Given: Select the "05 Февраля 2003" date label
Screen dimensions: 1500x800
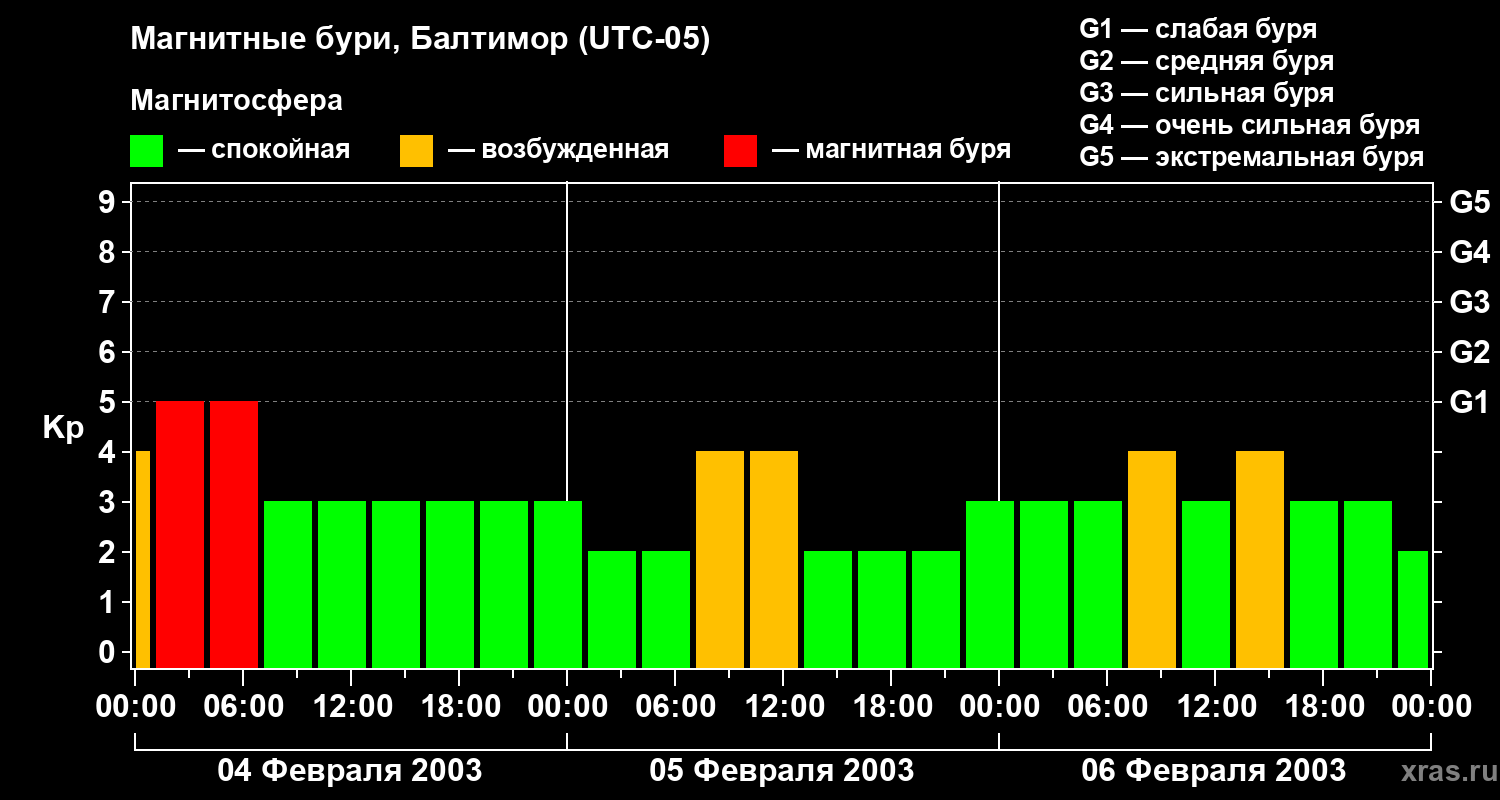Looking at the screenshot, I should click(782, 771).
